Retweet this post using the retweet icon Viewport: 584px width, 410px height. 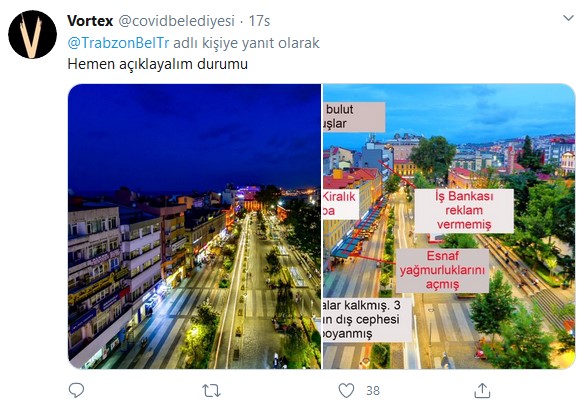coord(211,391)
